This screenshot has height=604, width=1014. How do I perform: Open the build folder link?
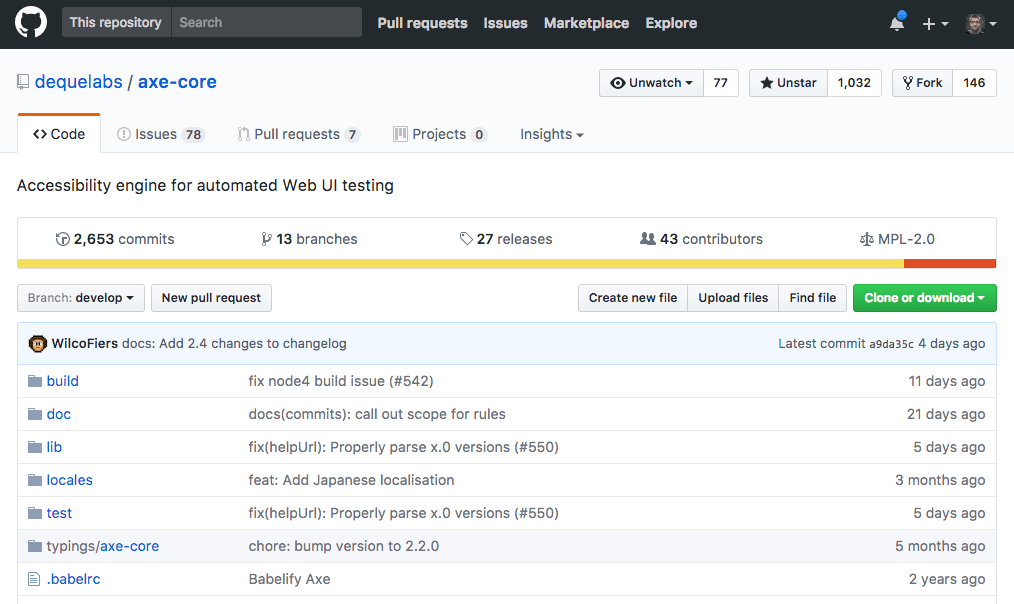click(x=63, y=381)
